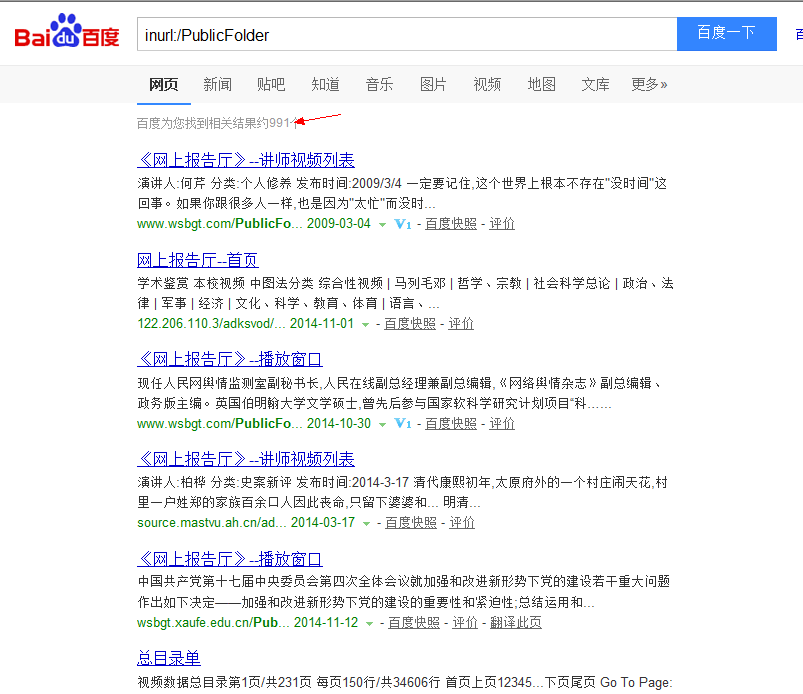
Task: Open the 网上报告厅--首页 result
Action: 198,260
